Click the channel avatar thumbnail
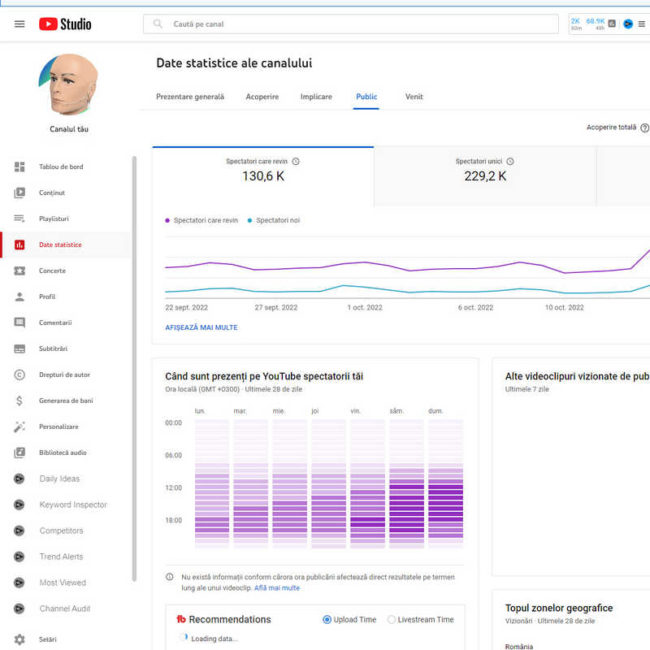The height and width of the screenshot is (650, 650). coord(68,85)
